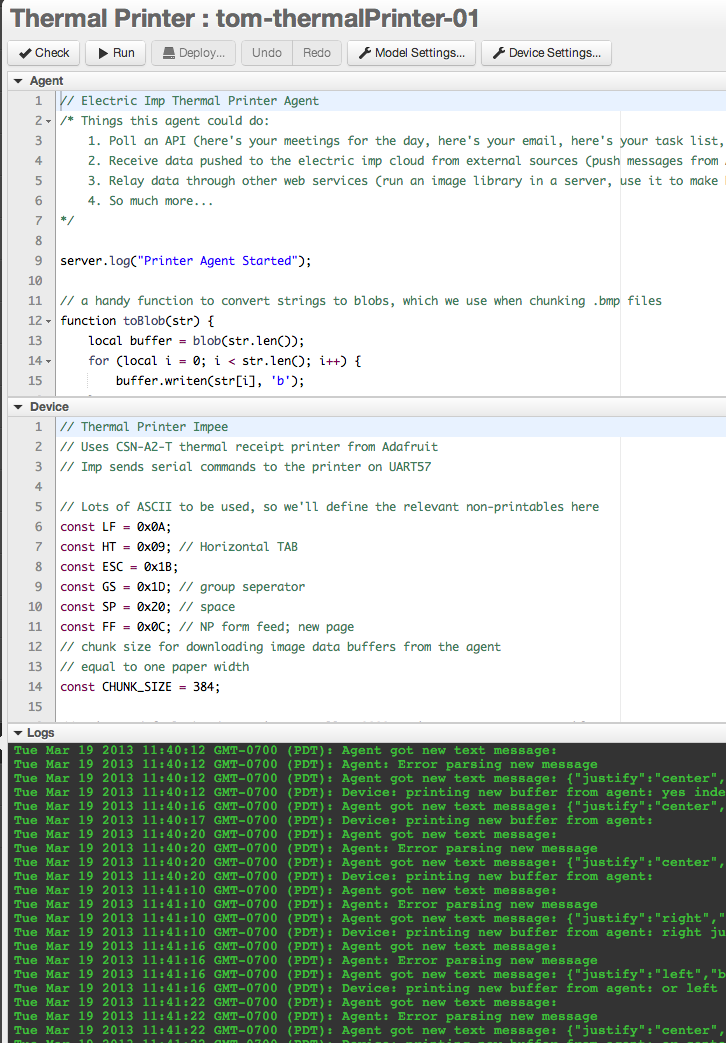Click the '// equal to one paper width' comment
726x1043 pixels.
[155, 667]
